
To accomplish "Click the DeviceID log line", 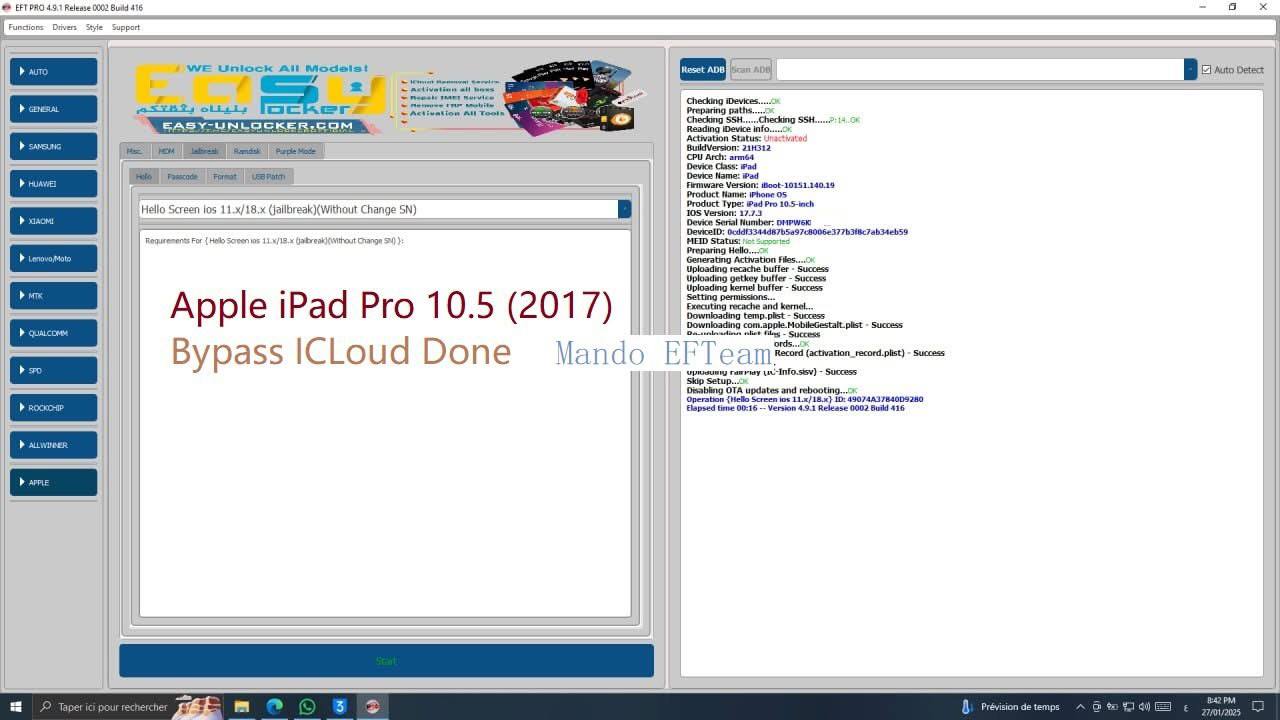I will point(797,232).
